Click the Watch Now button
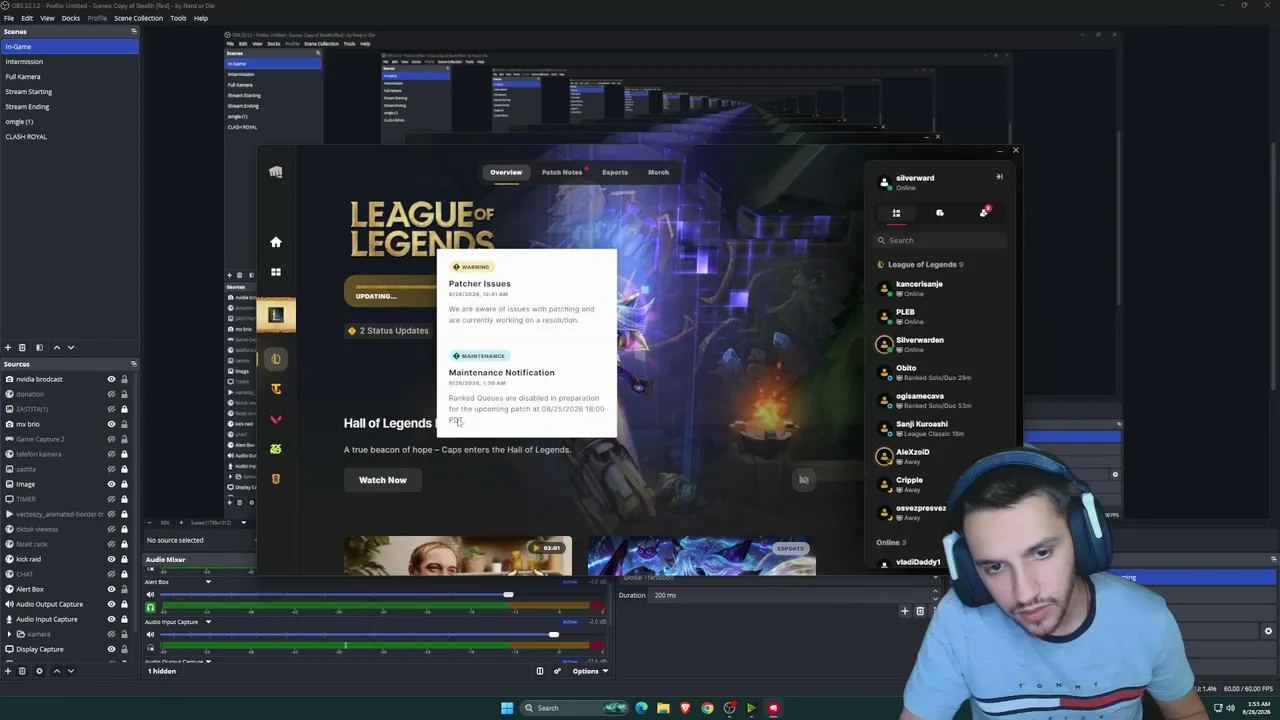1280x720 pixels. [x=383, y=480]
